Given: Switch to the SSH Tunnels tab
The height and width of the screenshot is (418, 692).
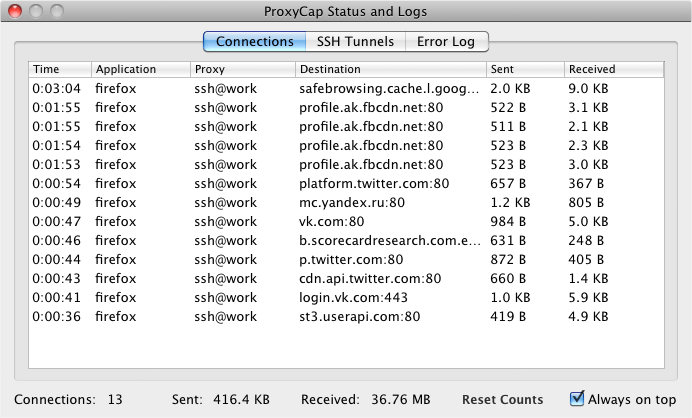Looking at the screenshot, I should (x=356, y=42).
